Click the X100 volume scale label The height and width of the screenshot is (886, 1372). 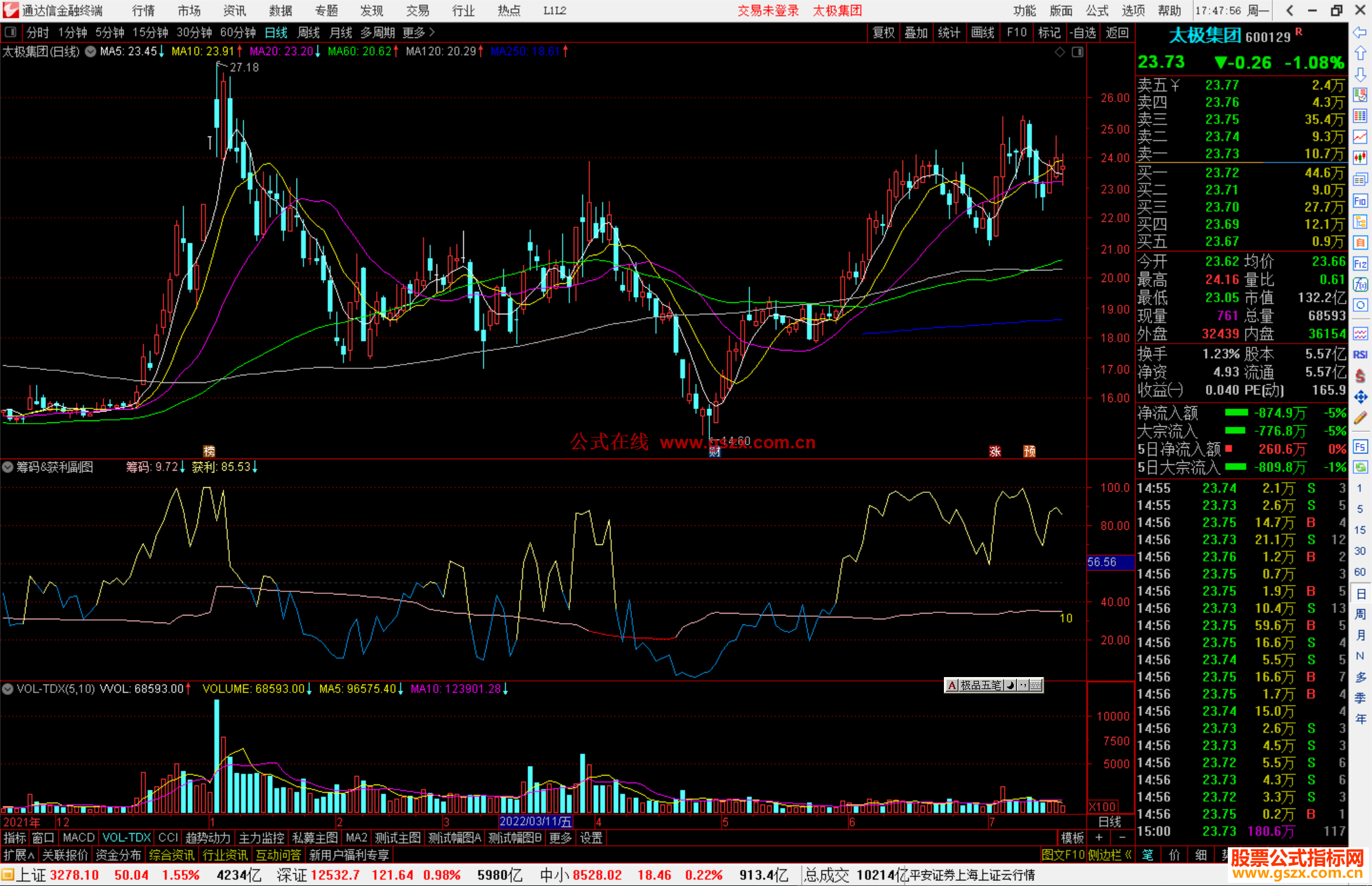pos(1103,807)
